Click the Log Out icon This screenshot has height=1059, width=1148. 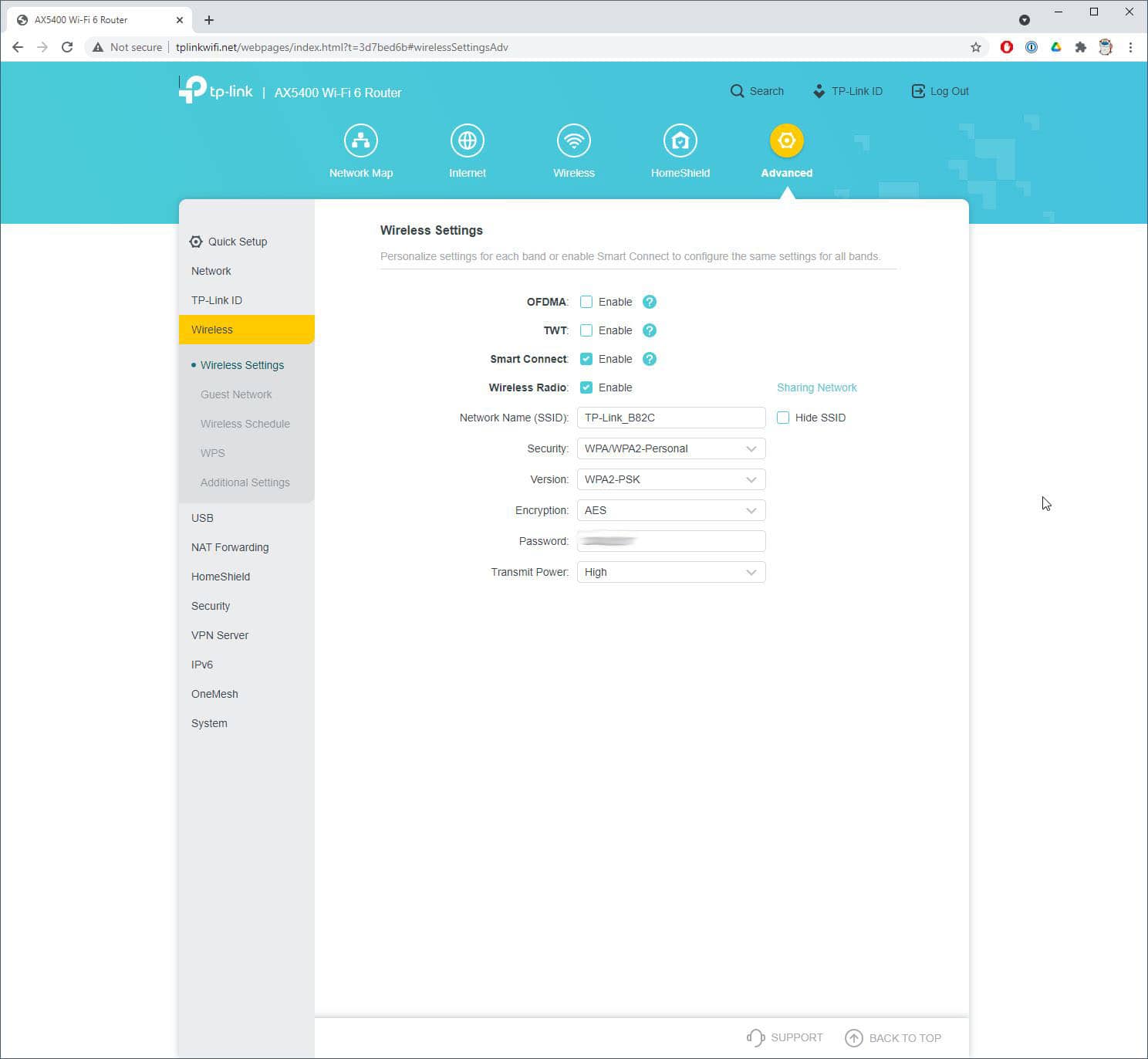[918, 91]
